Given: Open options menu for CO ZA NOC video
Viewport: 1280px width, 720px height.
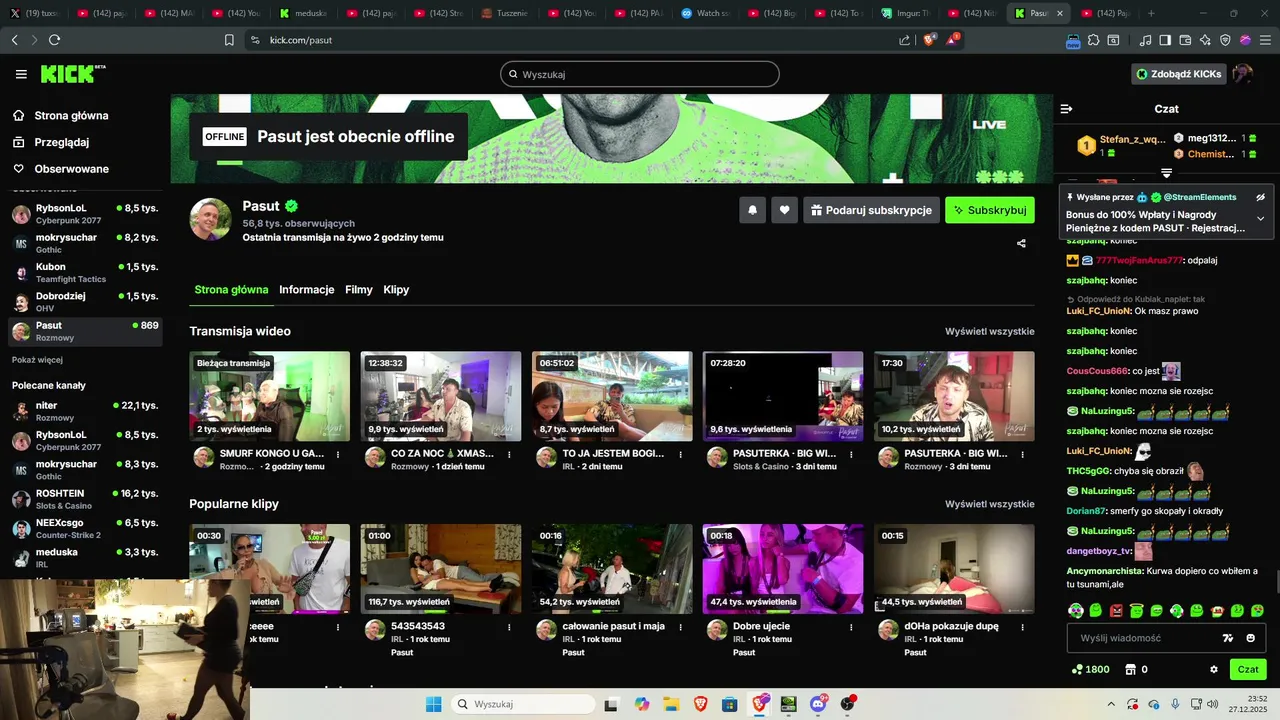Looking at the screenshot, I should click(x=509, y=454).
